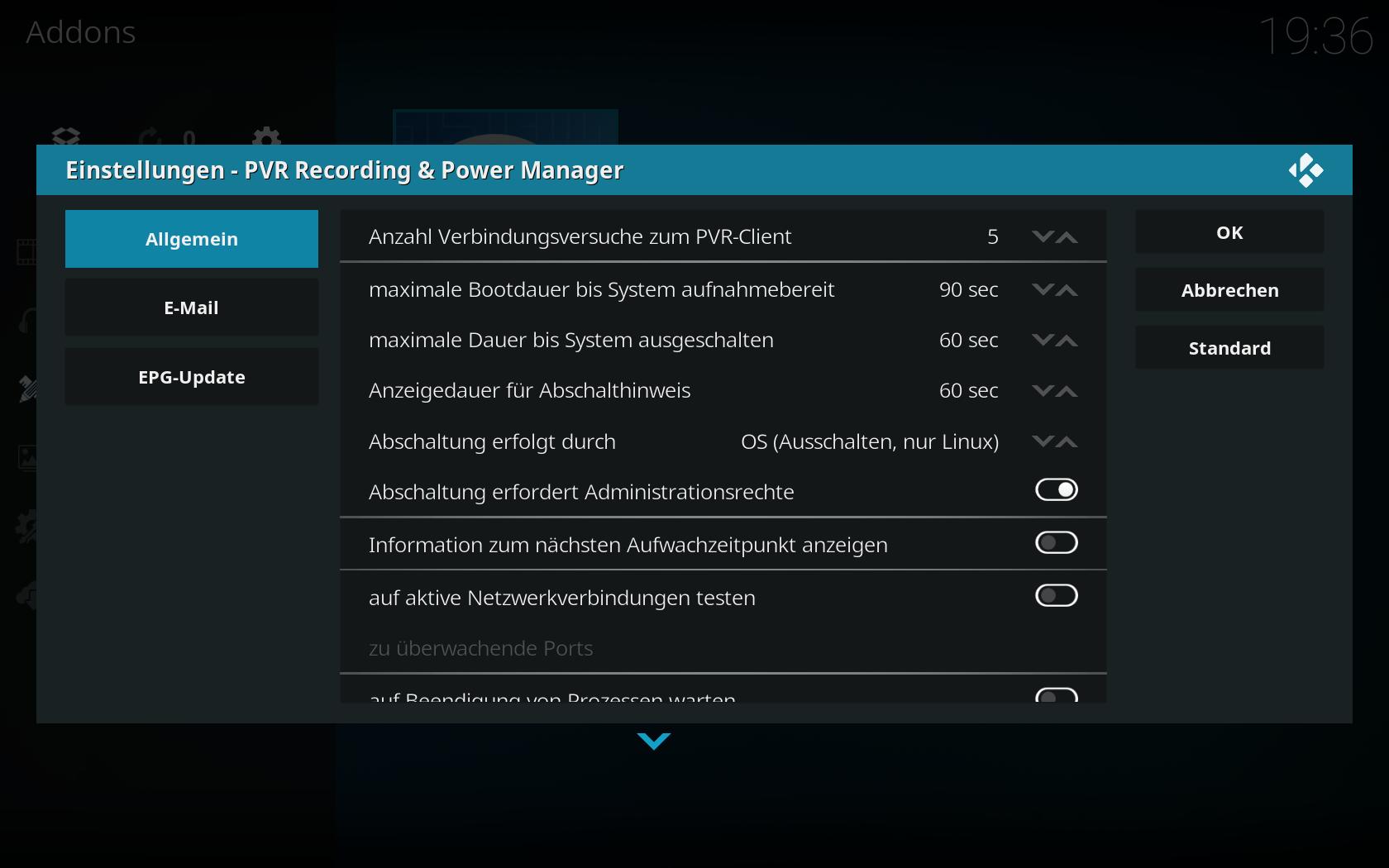Click the 90 sec Bootdauer value

click(968, 290)
